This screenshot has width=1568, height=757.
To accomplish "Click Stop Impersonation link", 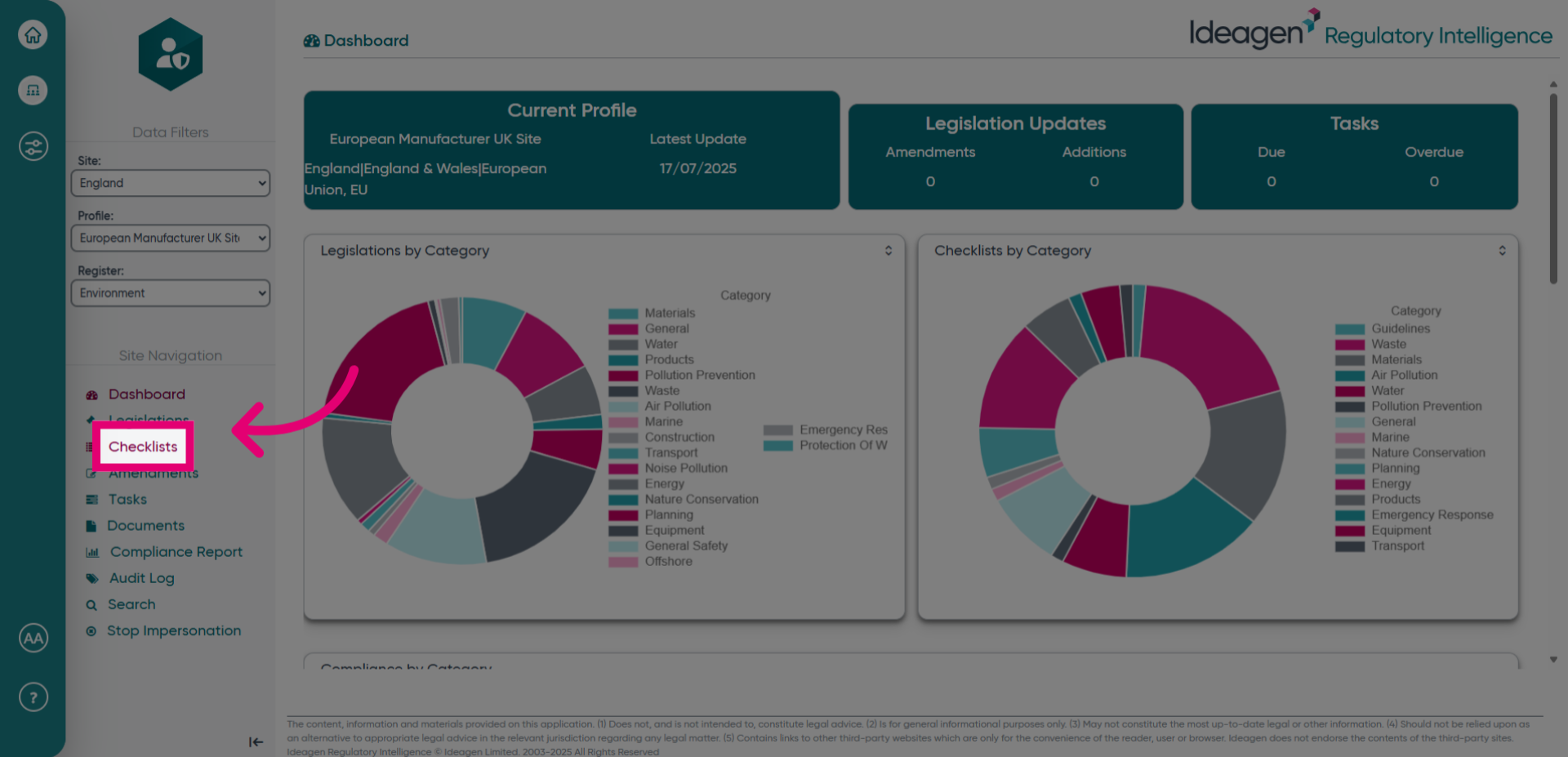I will click(x=174, y=630).
